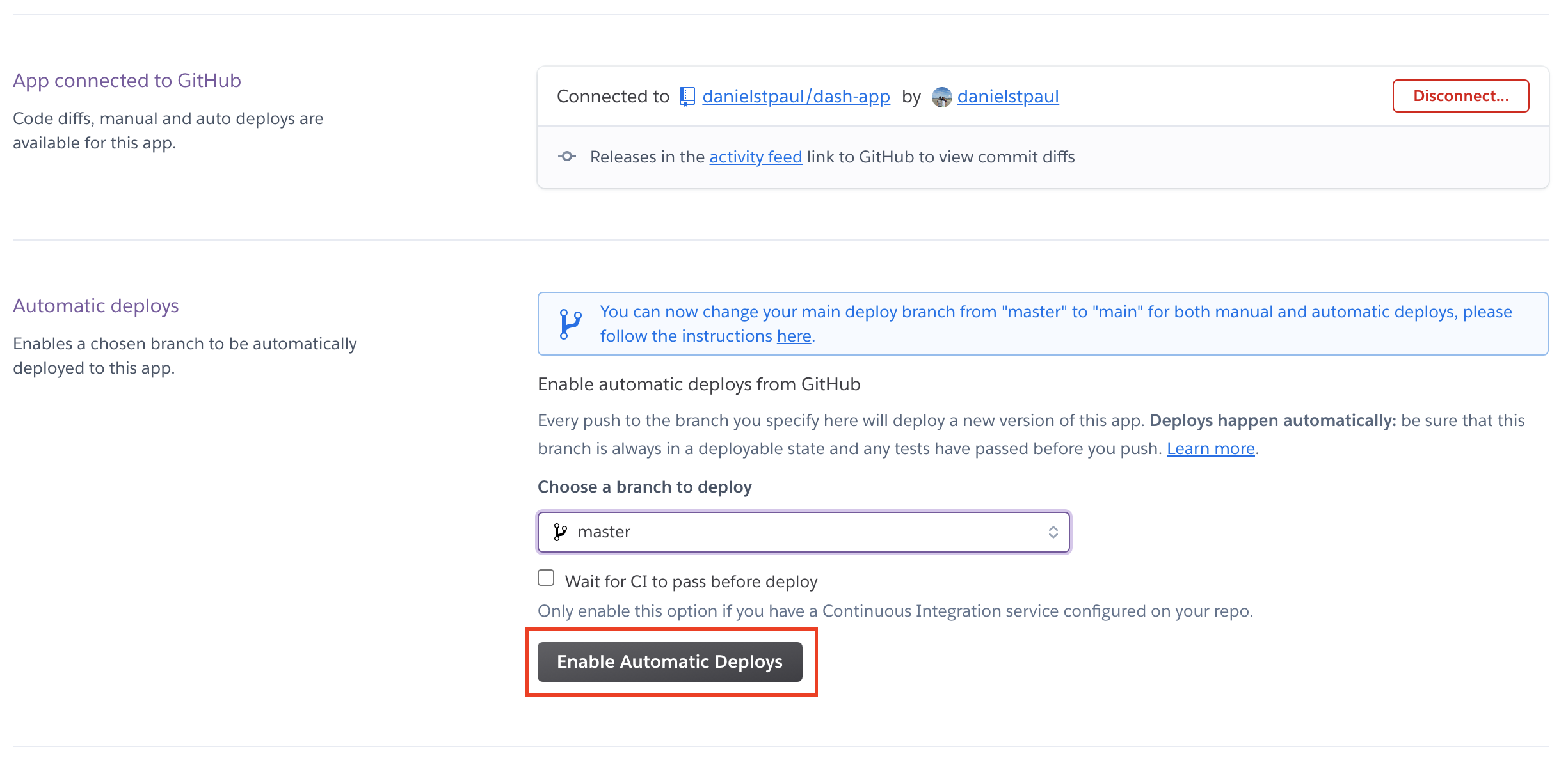The image size is (1568, 765).
Task: Click the red Disconnect button
Action: click(1460, 96)
